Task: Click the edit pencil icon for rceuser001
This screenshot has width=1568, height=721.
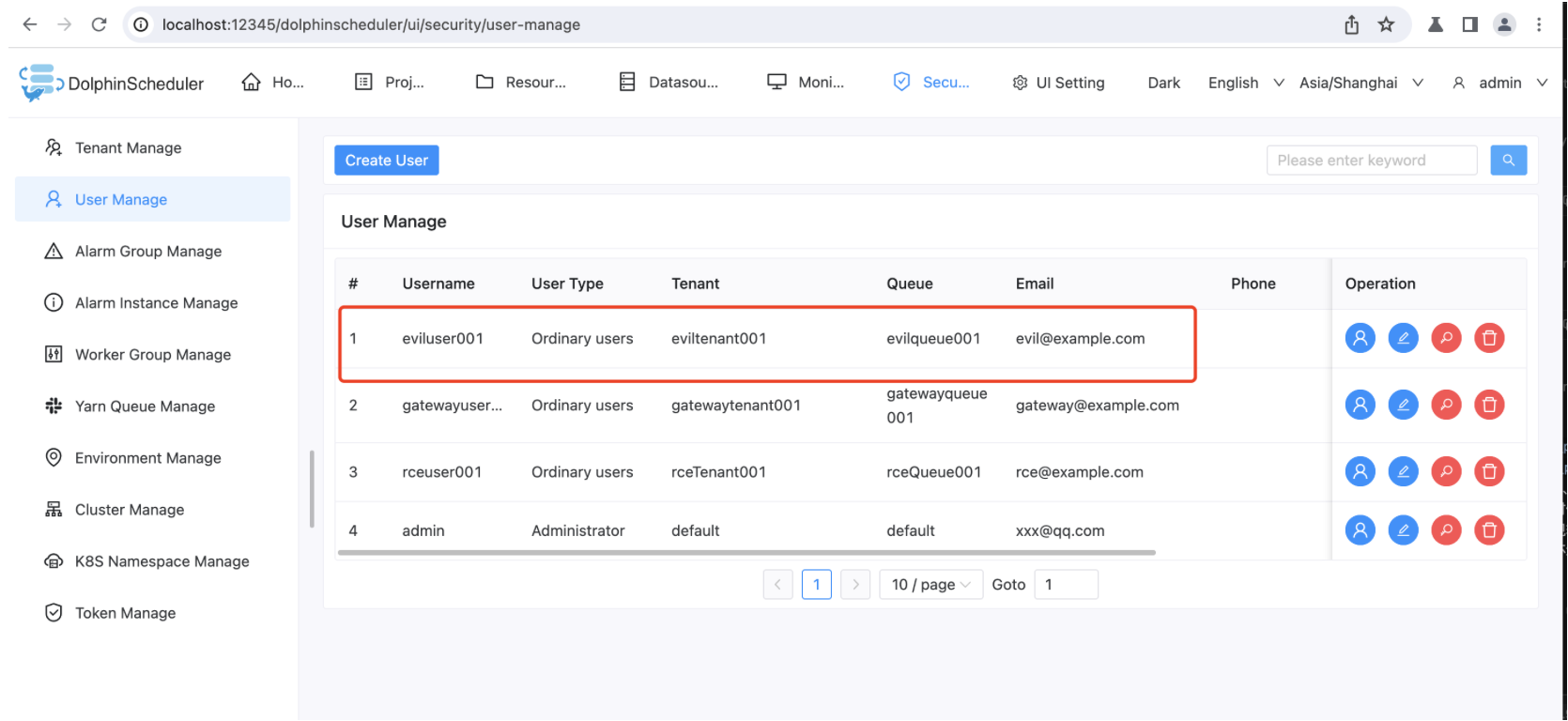Action: point(1403,471)
